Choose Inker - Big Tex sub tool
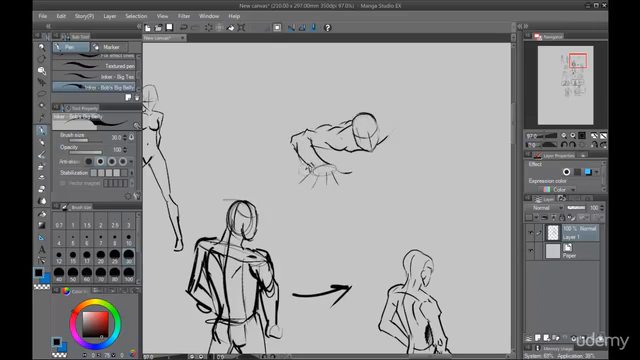 pyautogui.click(x=94, y=77)
